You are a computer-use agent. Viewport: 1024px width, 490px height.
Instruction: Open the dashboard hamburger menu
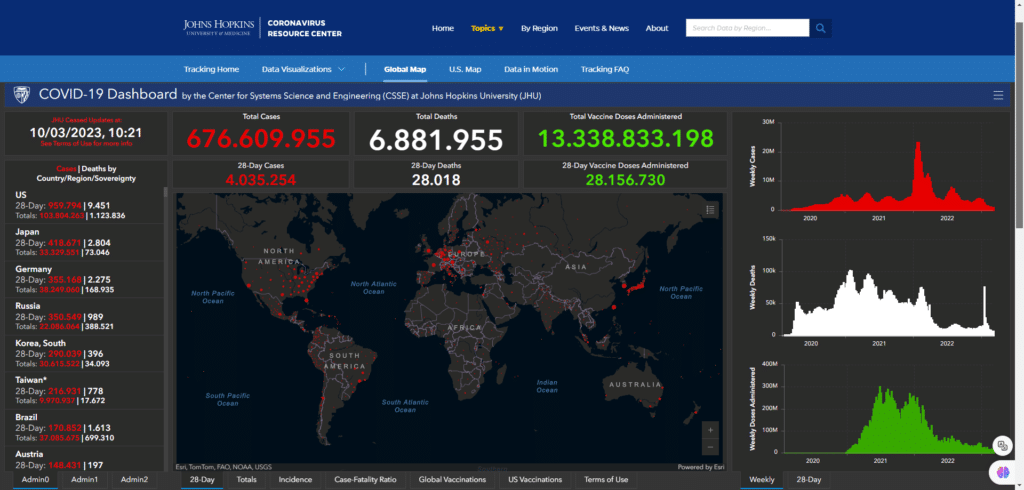(998, 95)
